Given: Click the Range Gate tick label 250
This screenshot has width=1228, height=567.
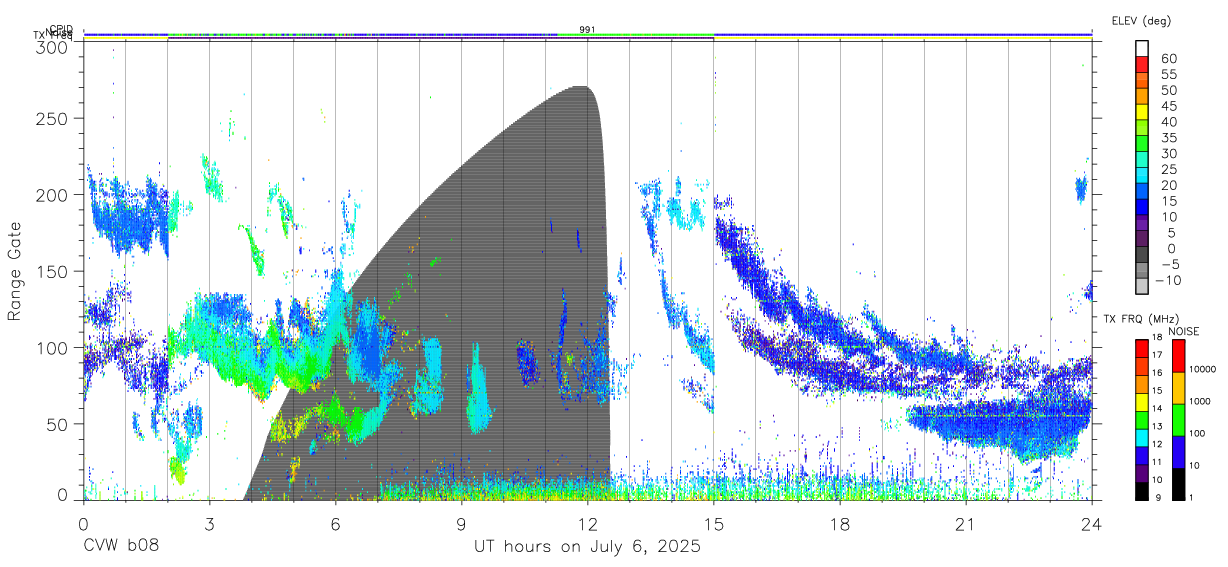Looking at the screenshot, I should pos(52,118).
